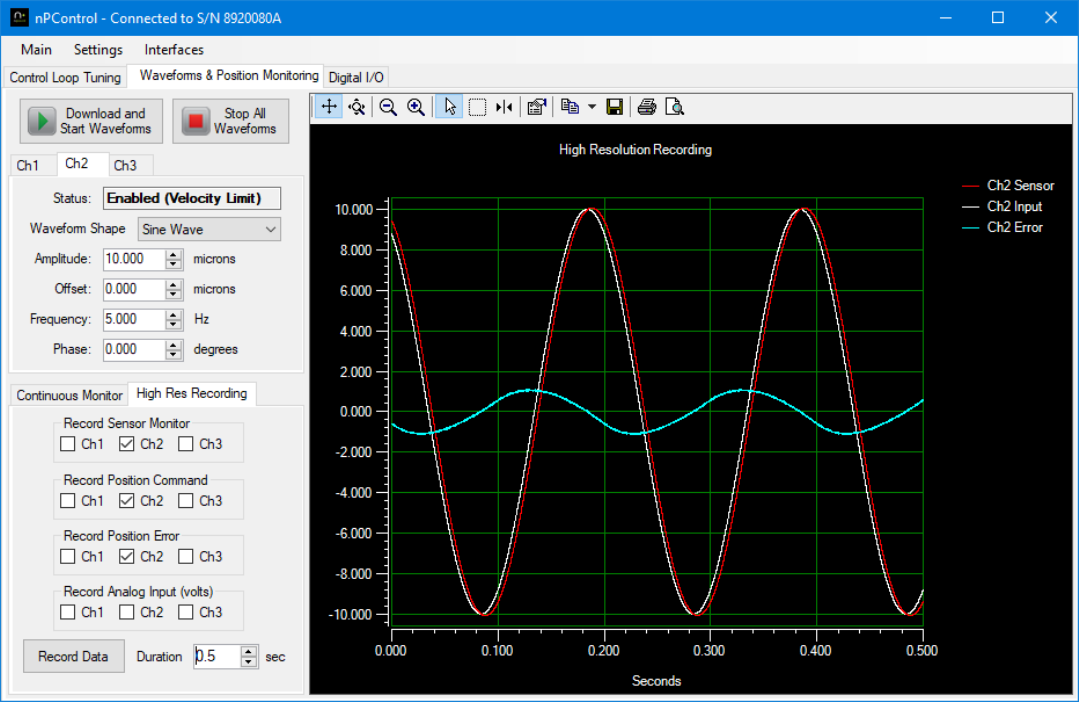
Task: Click the Frequency value input field
Action: point(134,320)
